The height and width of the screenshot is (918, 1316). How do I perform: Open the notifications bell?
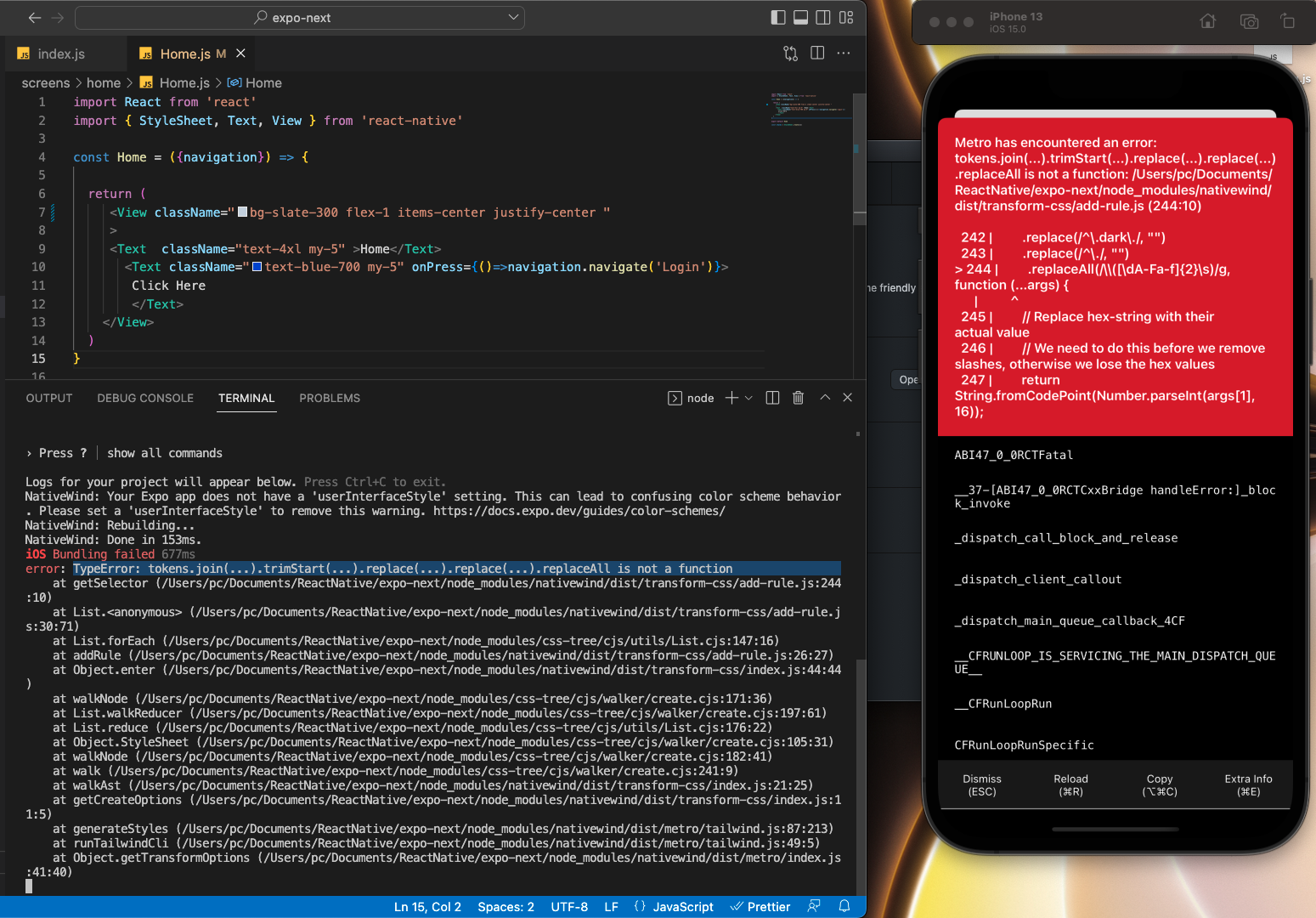pyautogui.click(x=844, y=906)
